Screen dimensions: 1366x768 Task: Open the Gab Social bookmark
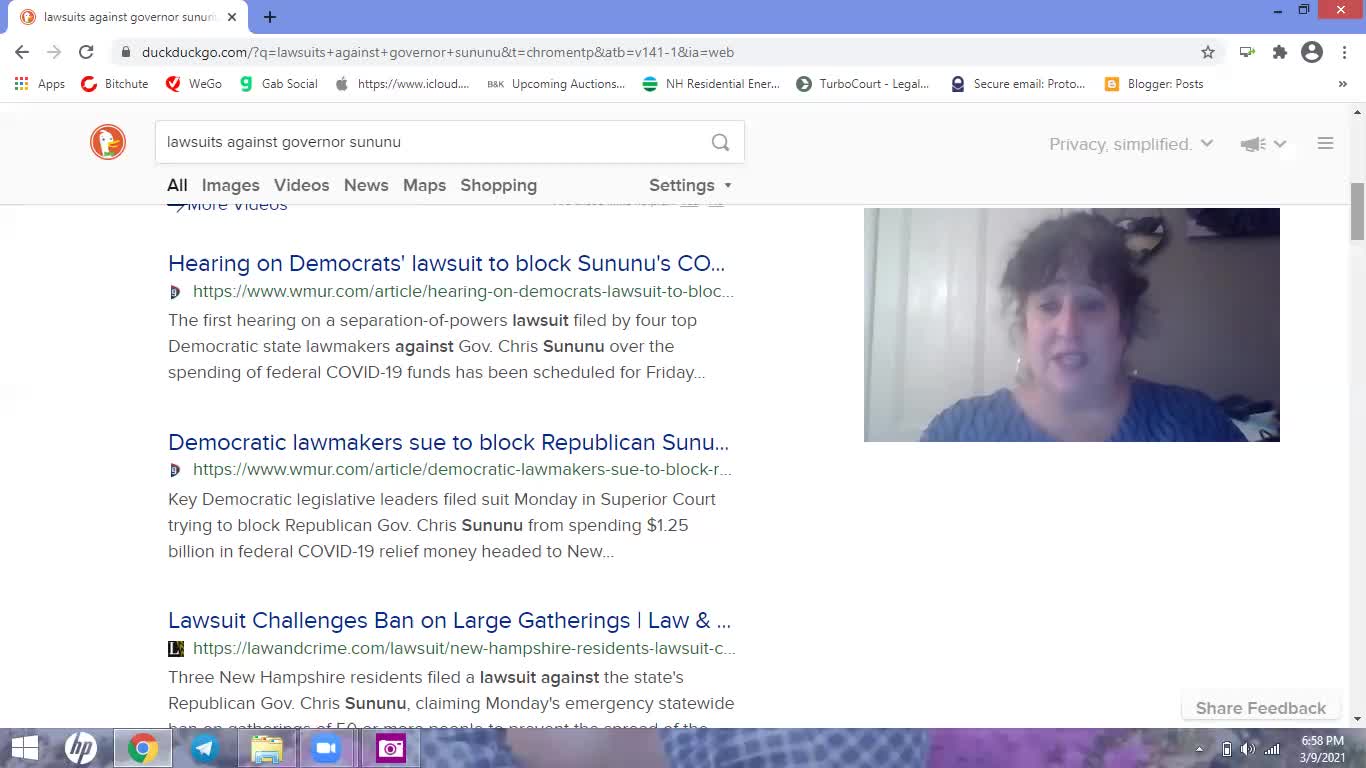click(x=279, y=84)
